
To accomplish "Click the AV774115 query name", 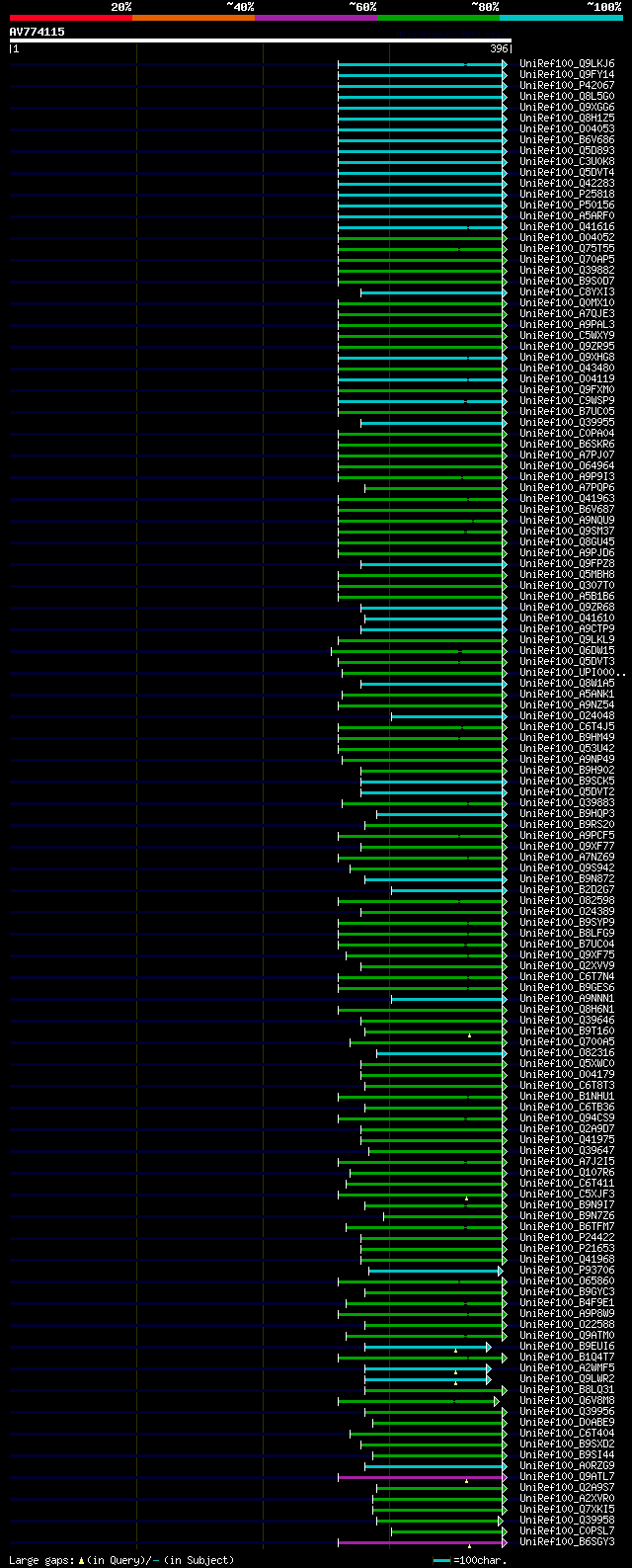I will pos(38,32).
